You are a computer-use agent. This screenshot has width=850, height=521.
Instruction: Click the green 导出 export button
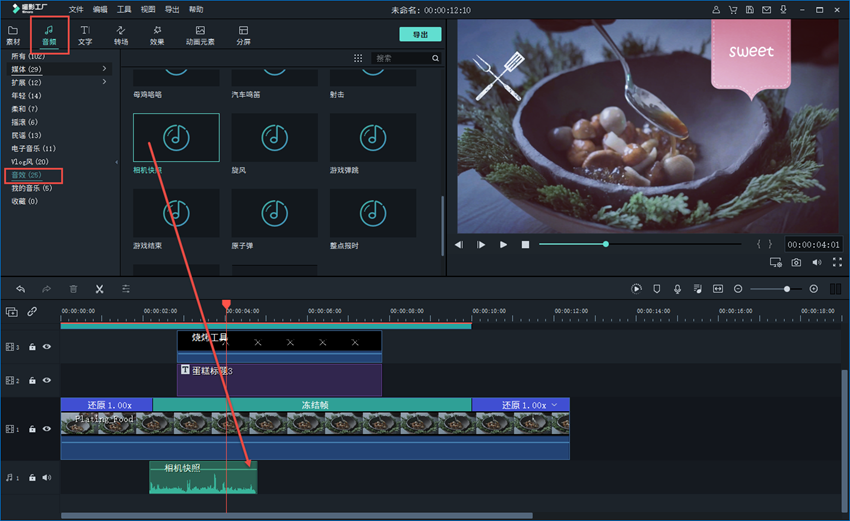420,34
